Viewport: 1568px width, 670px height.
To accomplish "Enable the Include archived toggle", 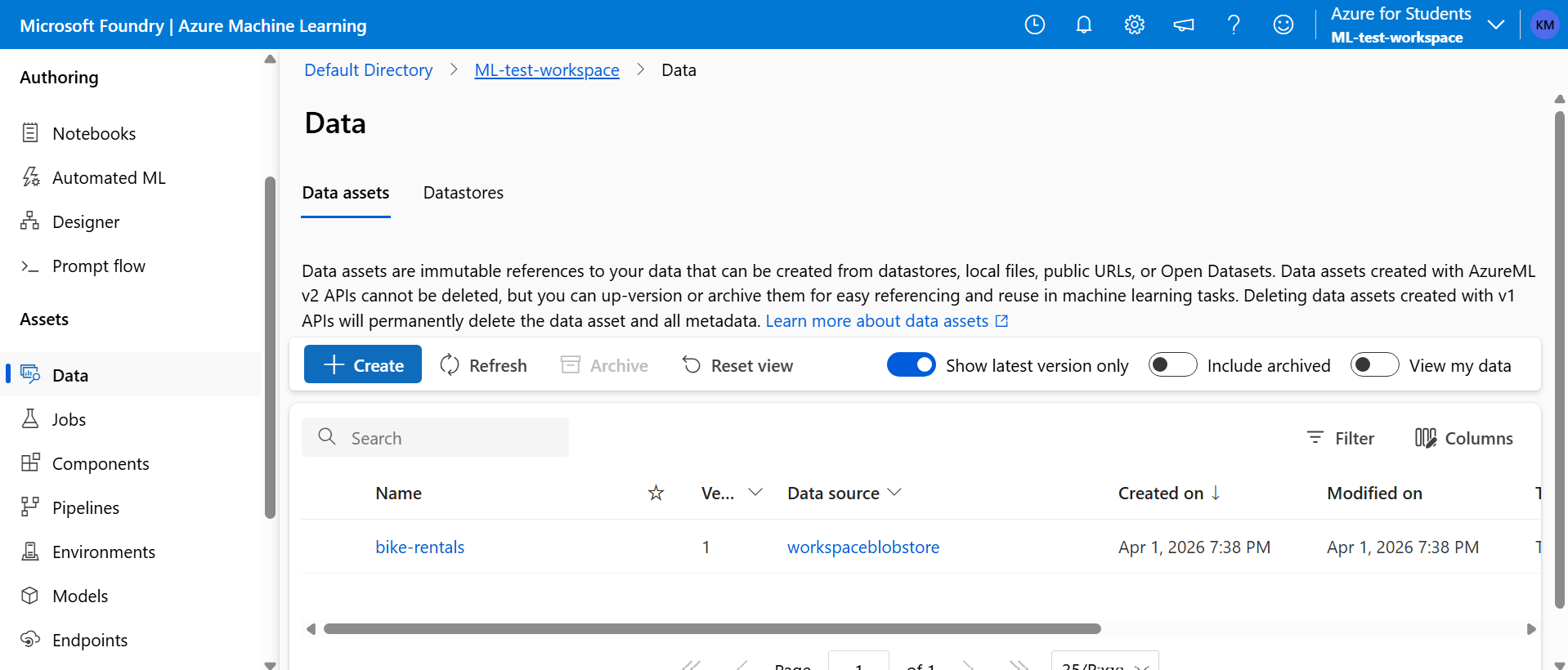I will tap(1173, 364).
